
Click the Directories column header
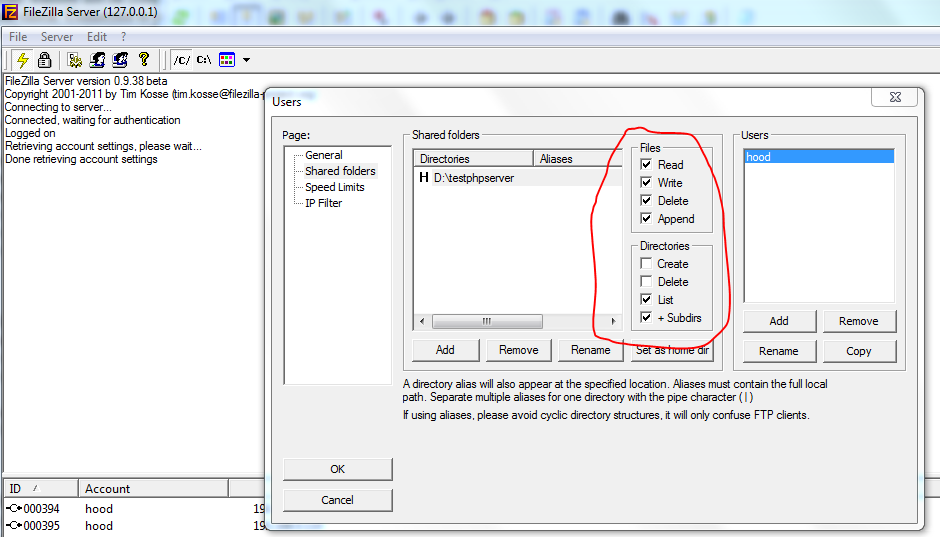[473, 158]
